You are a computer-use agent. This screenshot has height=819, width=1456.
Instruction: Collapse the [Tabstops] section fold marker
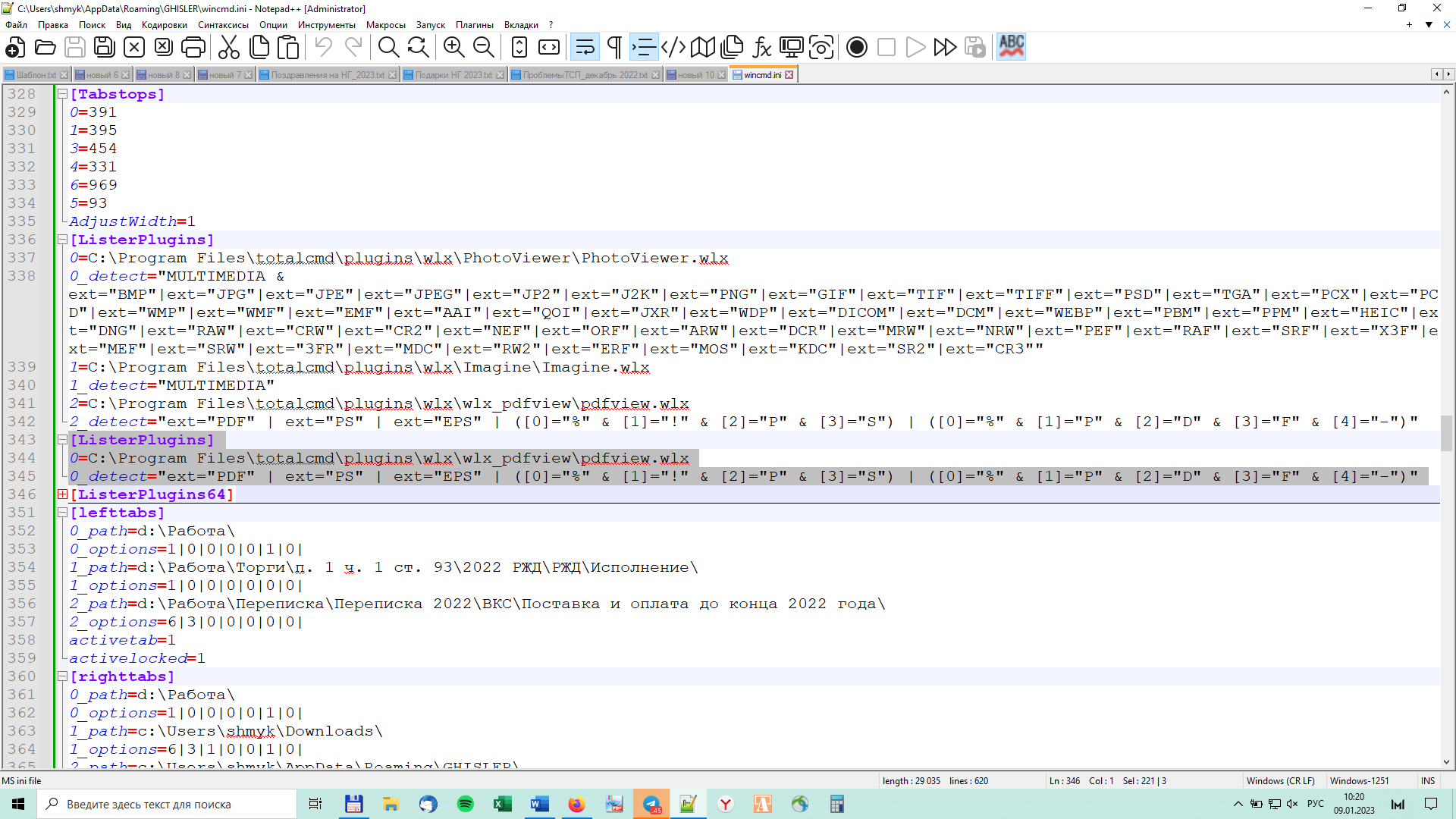point(63,94)
